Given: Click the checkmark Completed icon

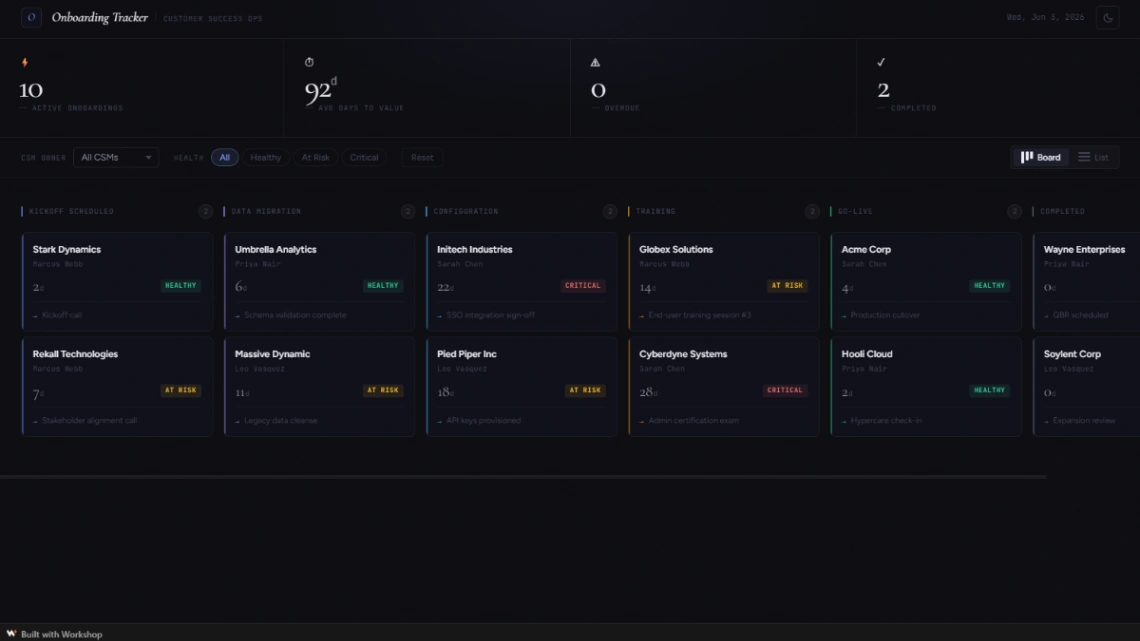Looking at the screenshot, I should tap(881, 63).
